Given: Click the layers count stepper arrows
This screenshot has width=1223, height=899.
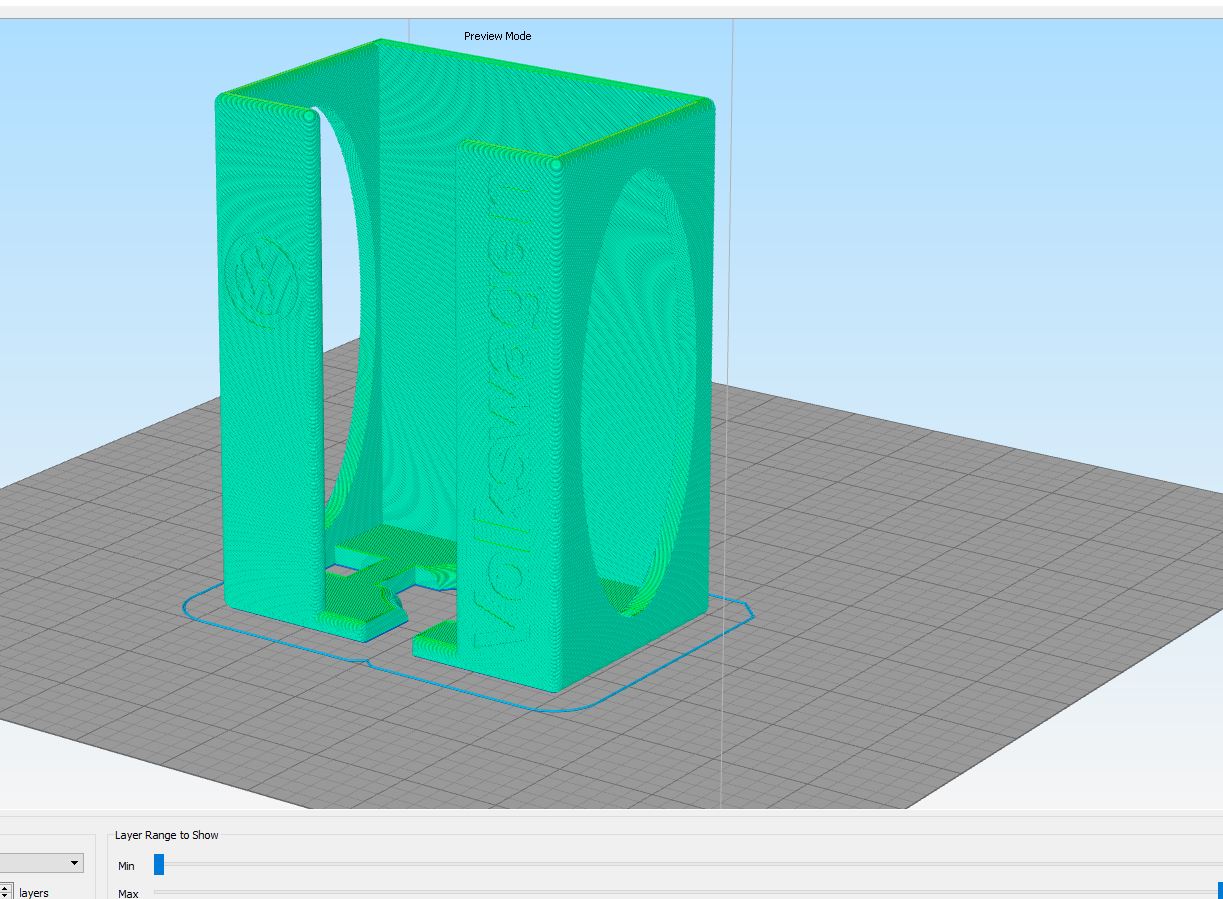Looking at the screenshot, I should pos(6,891).
